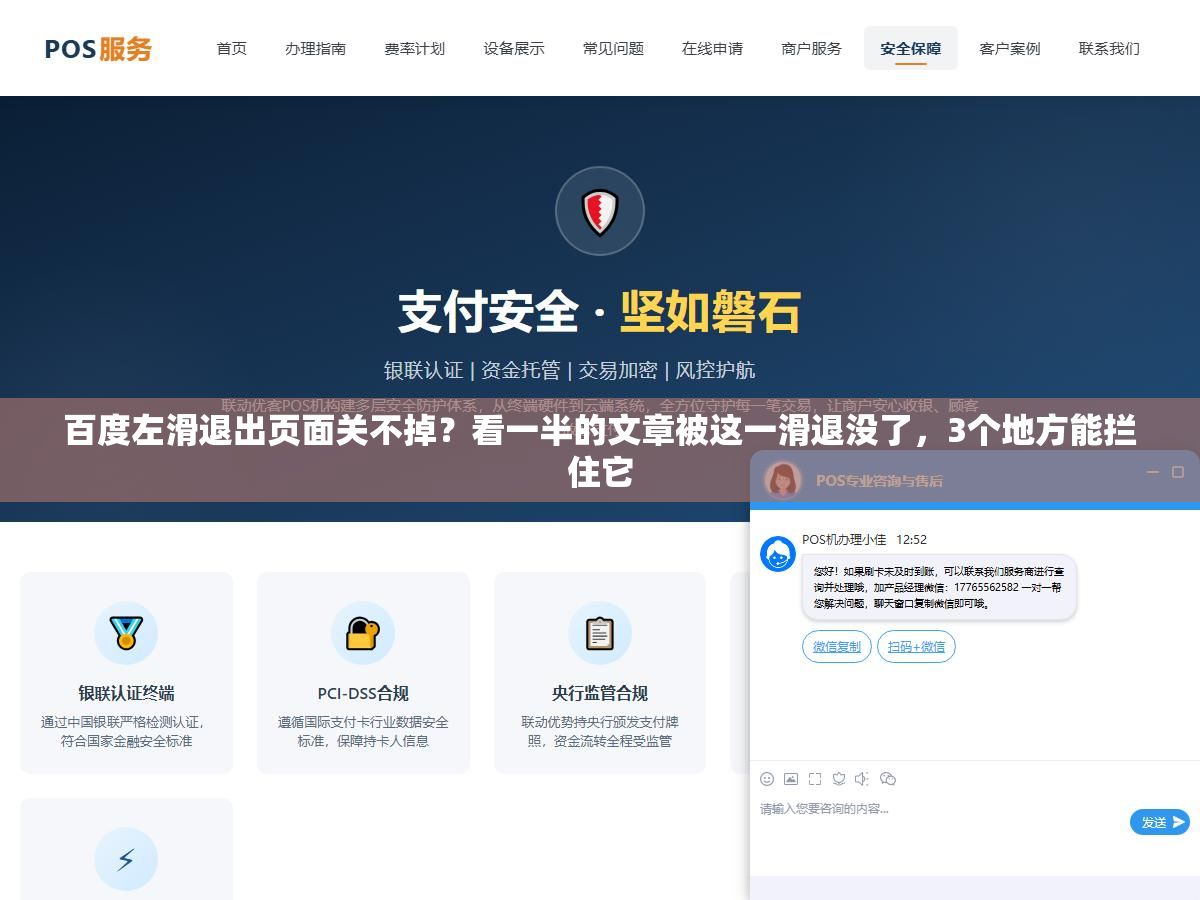Click the chat header agent avatar
Viewport: 1200px width, 900px height.
783,479
